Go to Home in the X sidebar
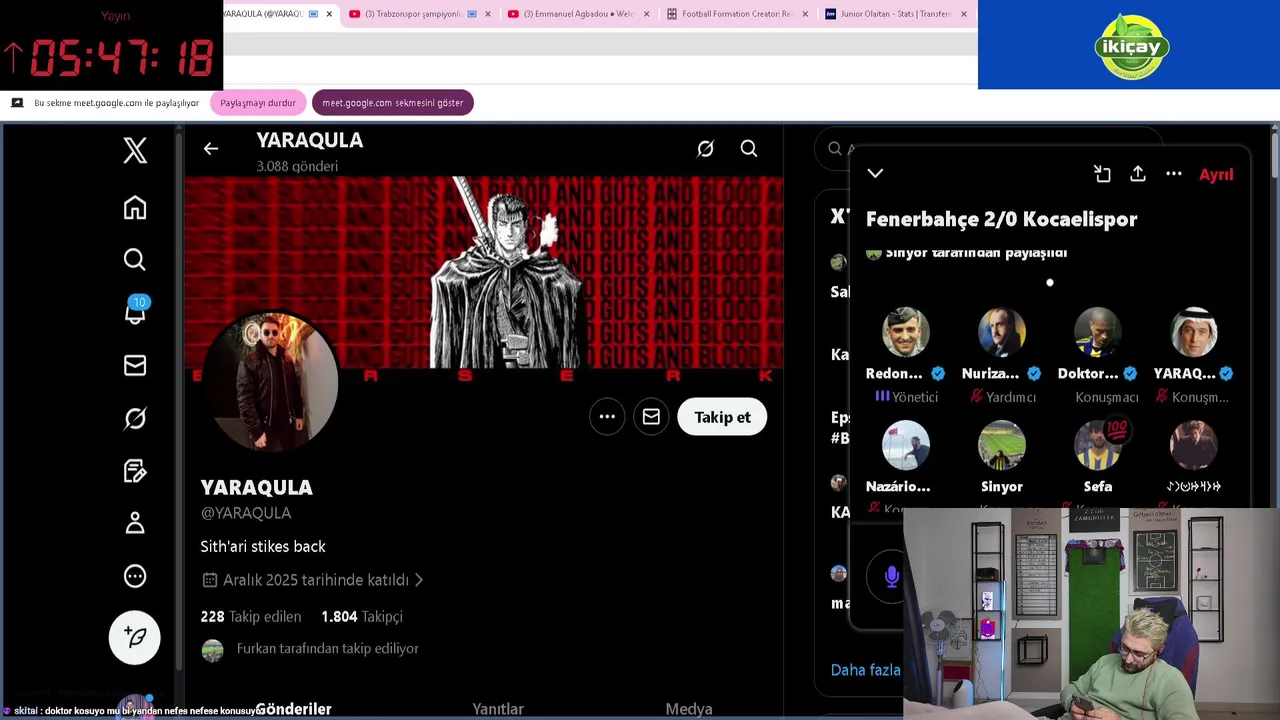Image resolution: width=1280 pixels, height=720 pixels. (x=135, y=207)
